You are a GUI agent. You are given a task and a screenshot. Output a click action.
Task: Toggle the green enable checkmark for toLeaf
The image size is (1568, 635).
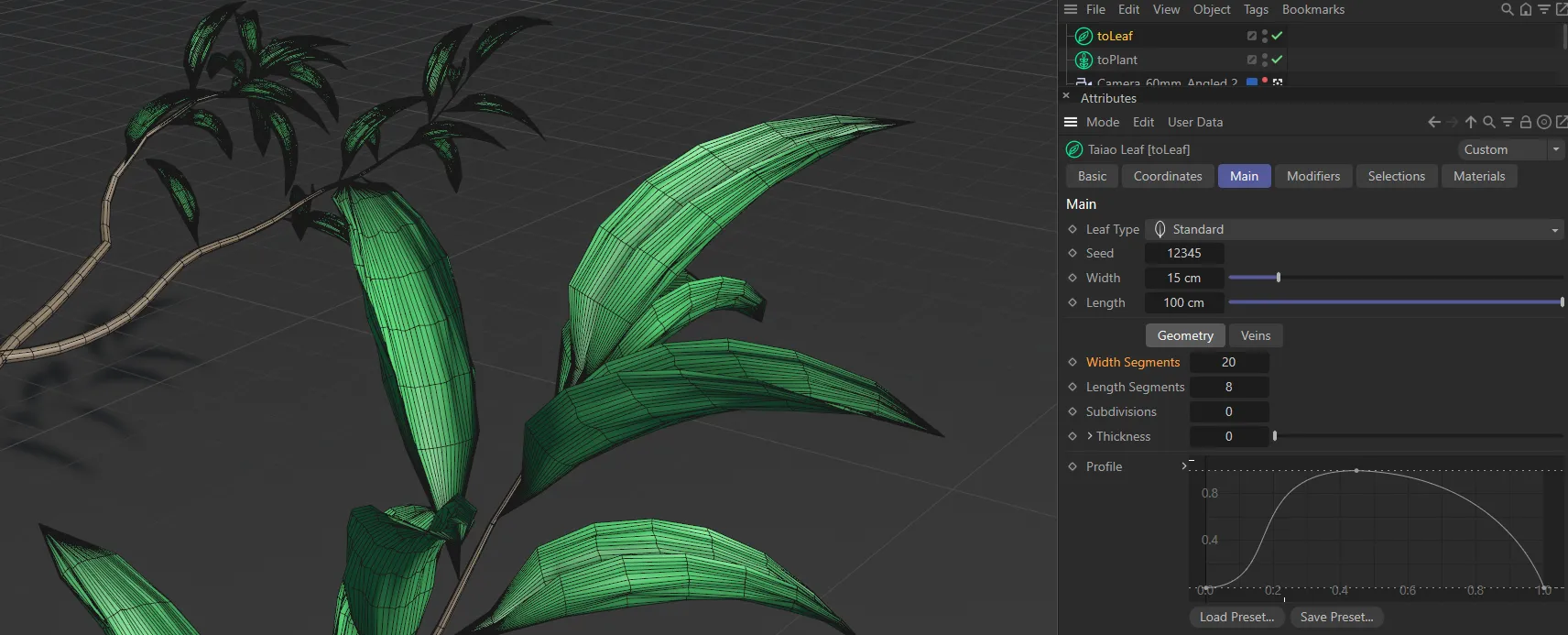[x=1277, y=36]
